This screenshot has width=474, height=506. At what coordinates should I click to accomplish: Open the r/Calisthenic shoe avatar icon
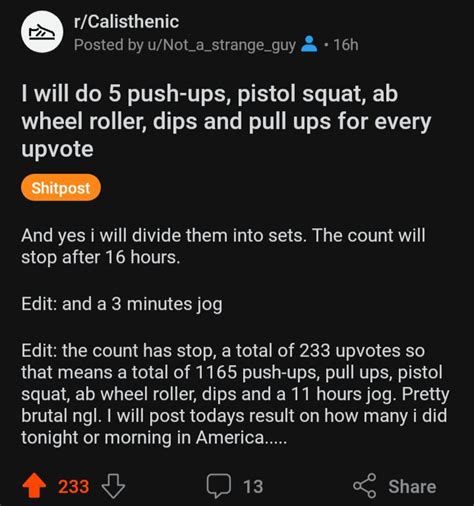coord(42,32)
